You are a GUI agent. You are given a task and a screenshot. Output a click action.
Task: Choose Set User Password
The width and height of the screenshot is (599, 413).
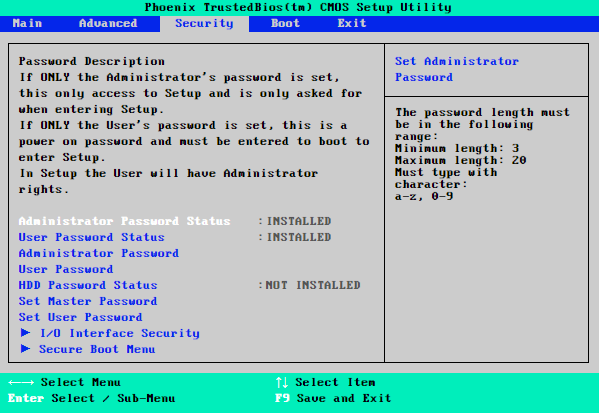81,317
